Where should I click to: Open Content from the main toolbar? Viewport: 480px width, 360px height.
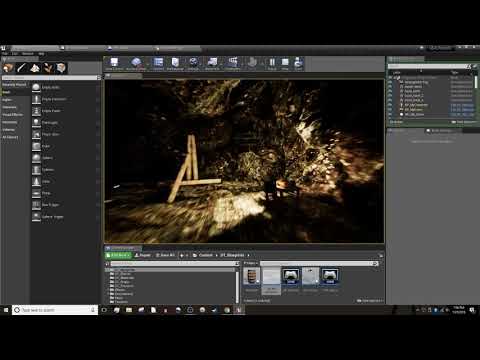[158, 63]
